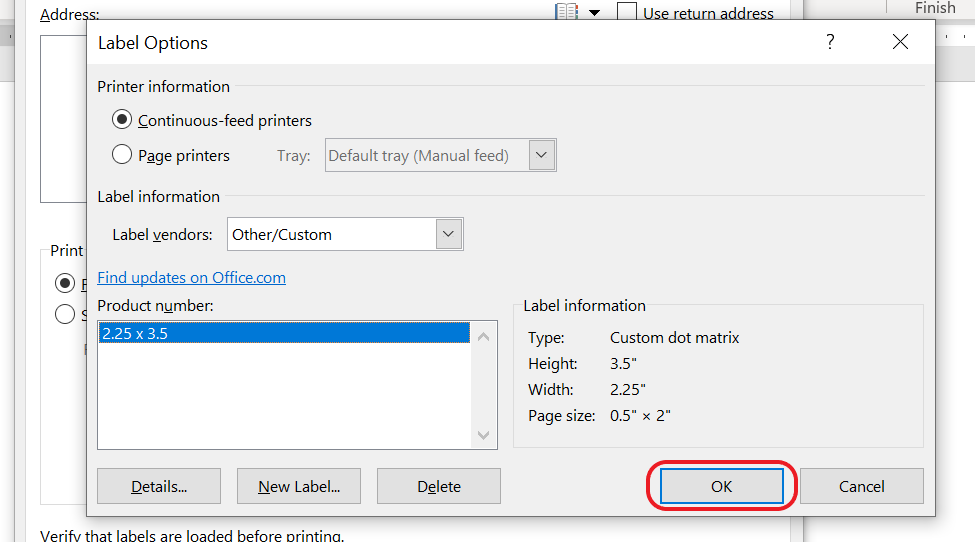
Task: Click the Finish group label in ribbon
Action: 935,8
